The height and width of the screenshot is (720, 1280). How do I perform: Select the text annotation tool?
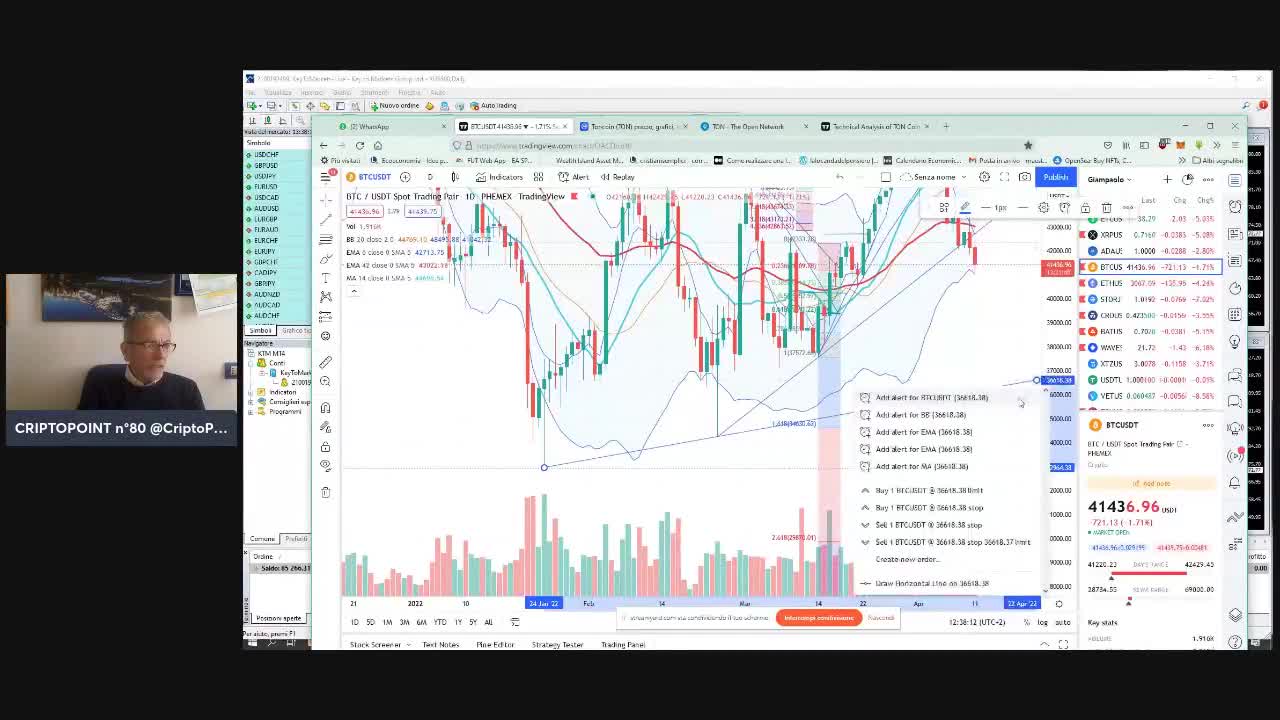coord(325,277)
